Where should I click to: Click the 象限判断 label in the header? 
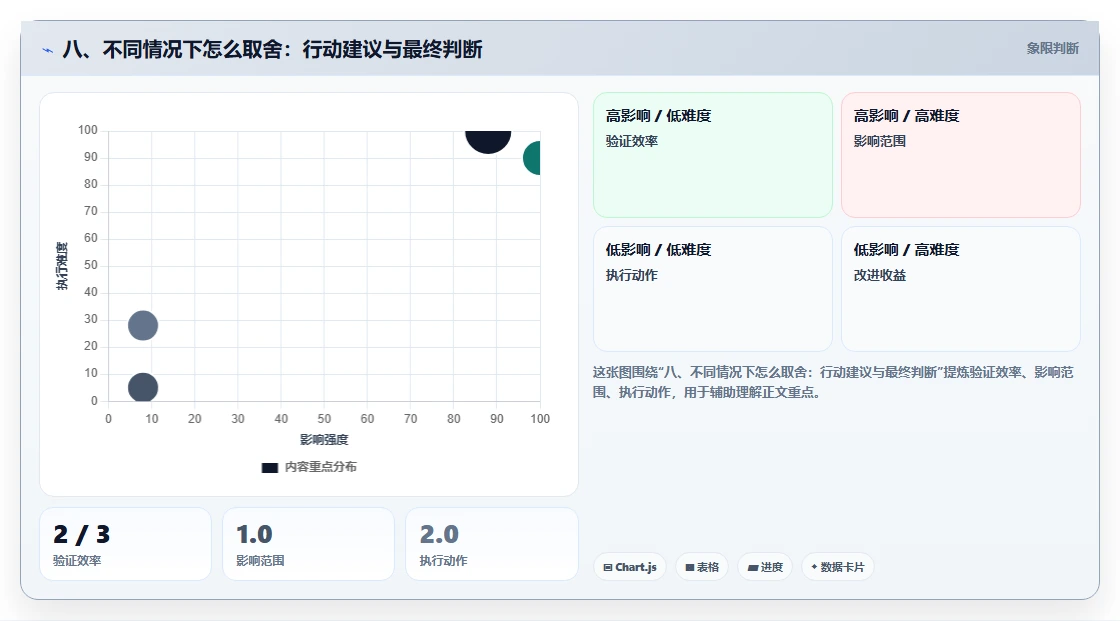(x=1052, y=49)
